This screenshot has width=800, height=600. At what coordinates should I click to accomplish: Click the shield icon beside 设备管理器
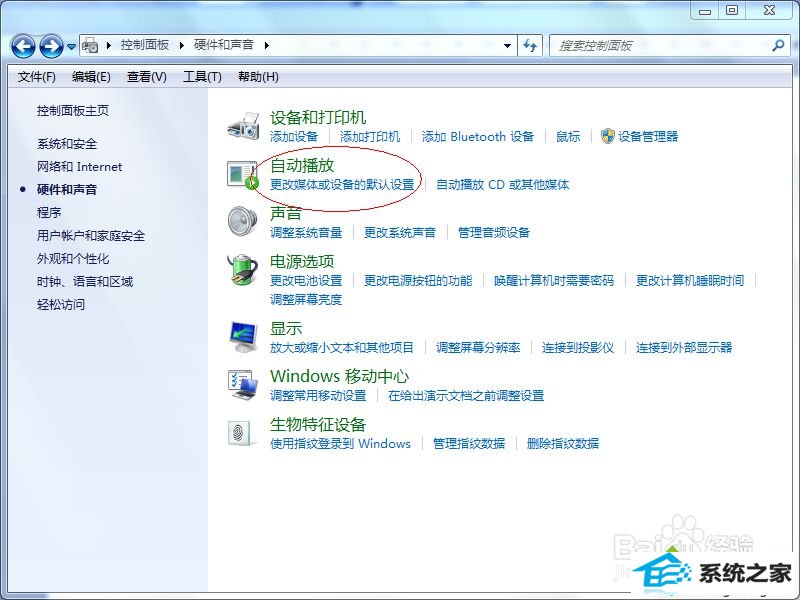pos(608,136)
